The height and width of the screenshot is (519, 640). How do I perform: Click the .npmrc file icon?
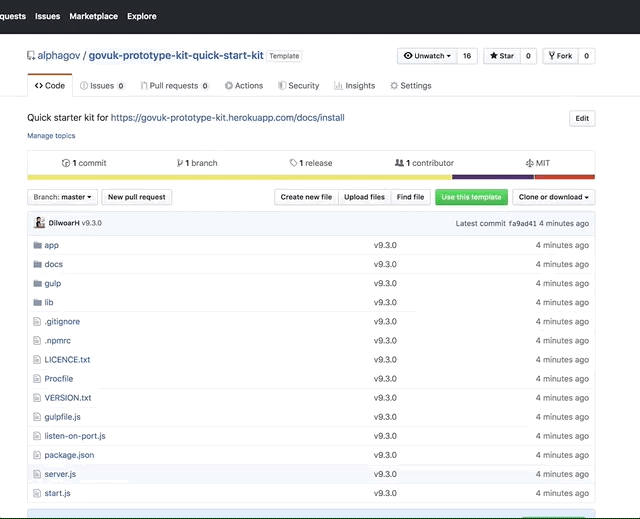37,340
